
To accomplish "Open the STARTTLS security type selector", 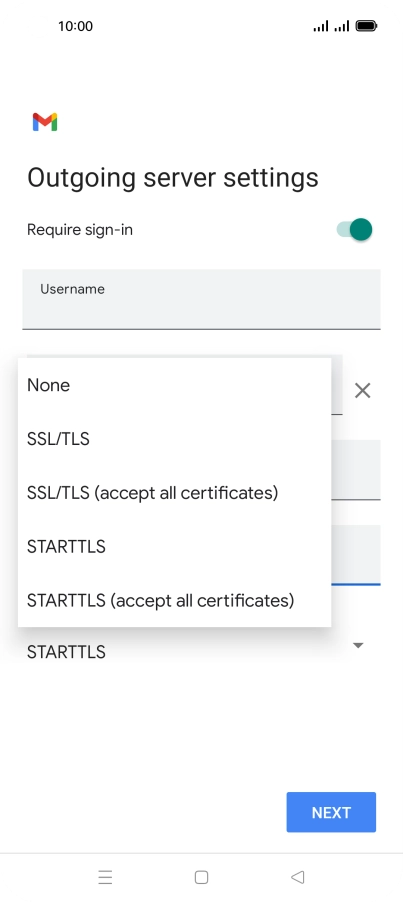I will (x=199, y=651).
